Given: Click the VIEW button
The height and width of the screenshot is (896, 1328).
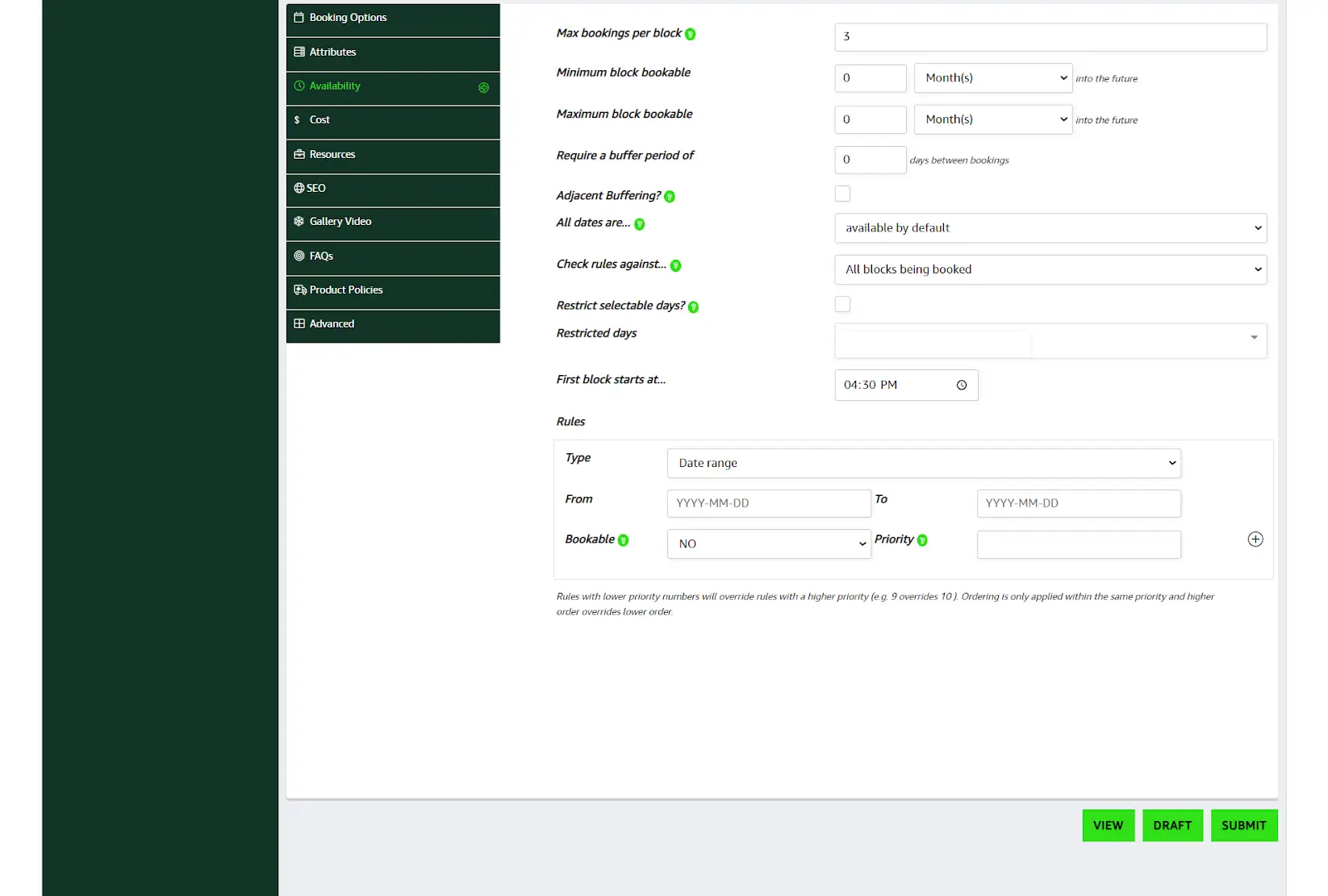Looking at the screenshot, I should tap(1108, 825).
